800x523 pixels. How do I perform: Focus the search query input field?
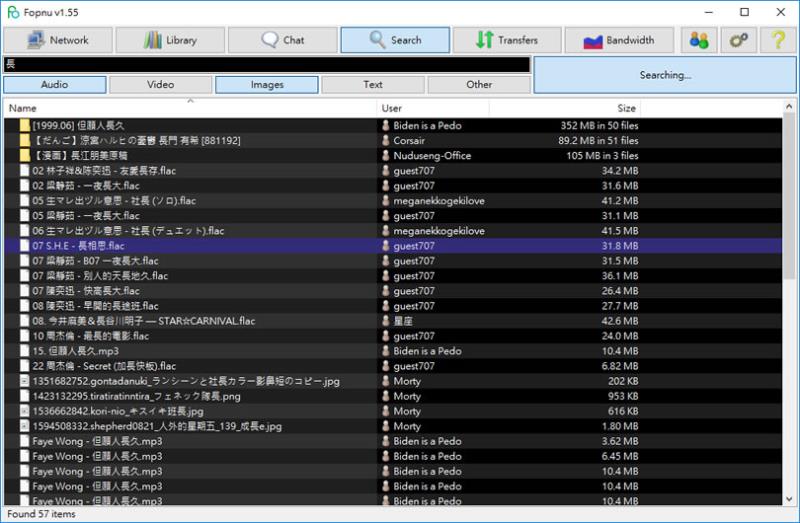[x=267, y=64]
